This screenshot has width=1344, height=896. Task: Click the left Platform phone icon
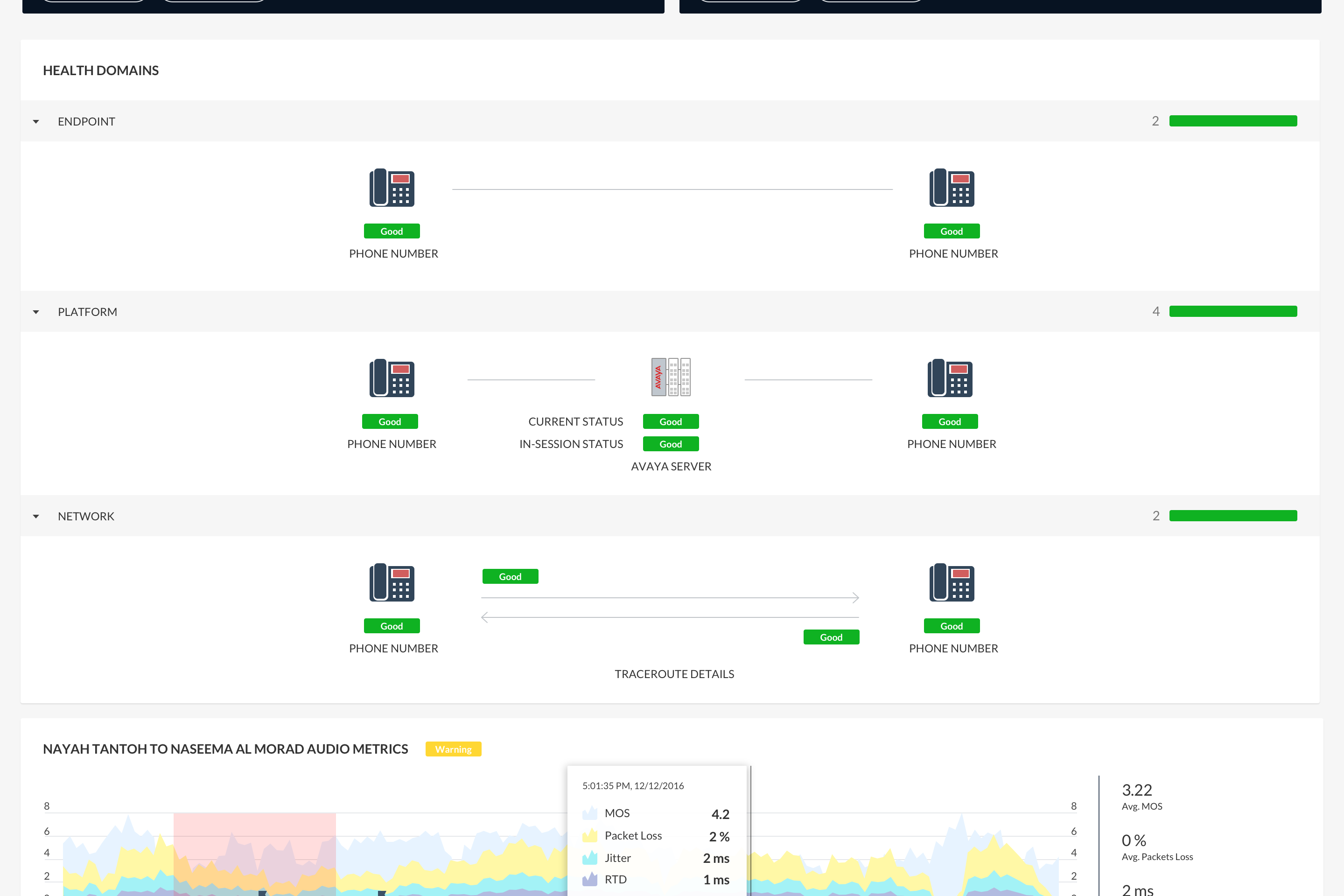(x=392, y=378)
